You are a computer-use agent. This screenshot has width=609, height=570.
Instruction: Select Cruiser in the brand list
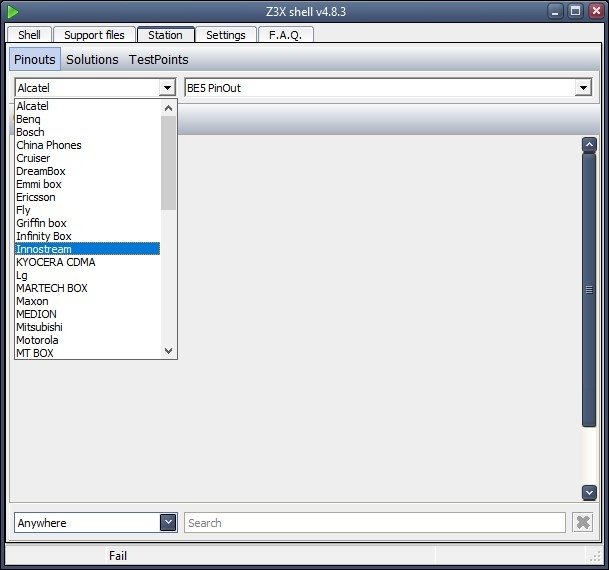tap(87, 158)
